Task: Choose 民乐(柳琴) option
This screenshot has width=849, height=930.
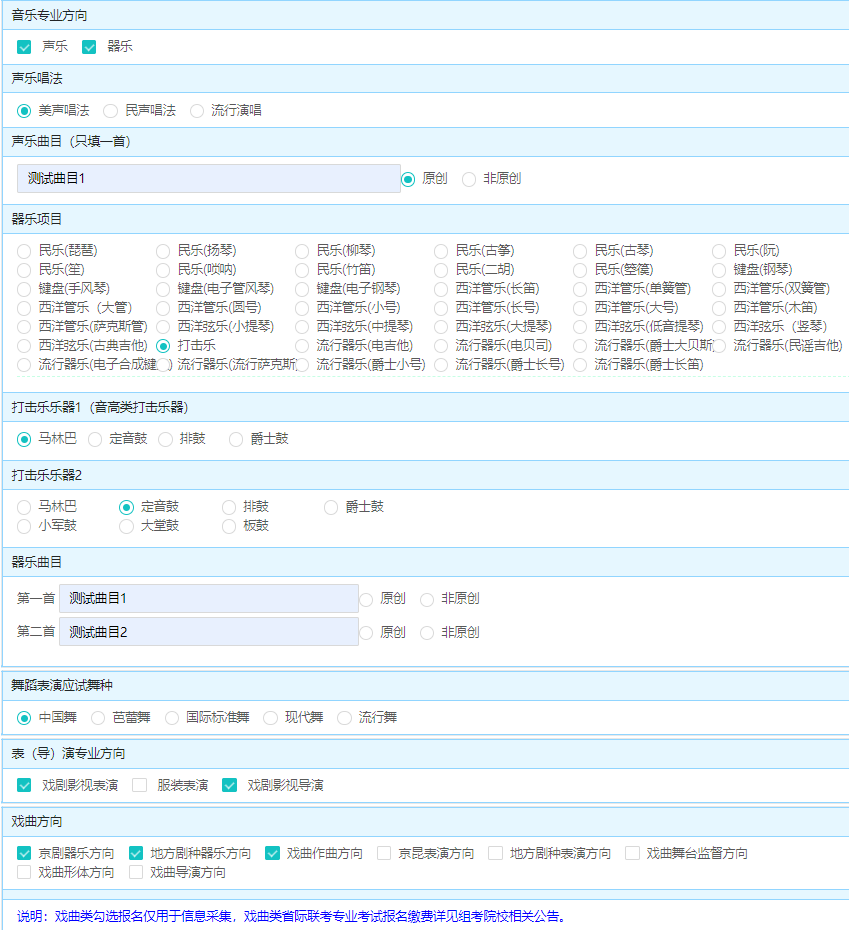Action: [302, 251]
